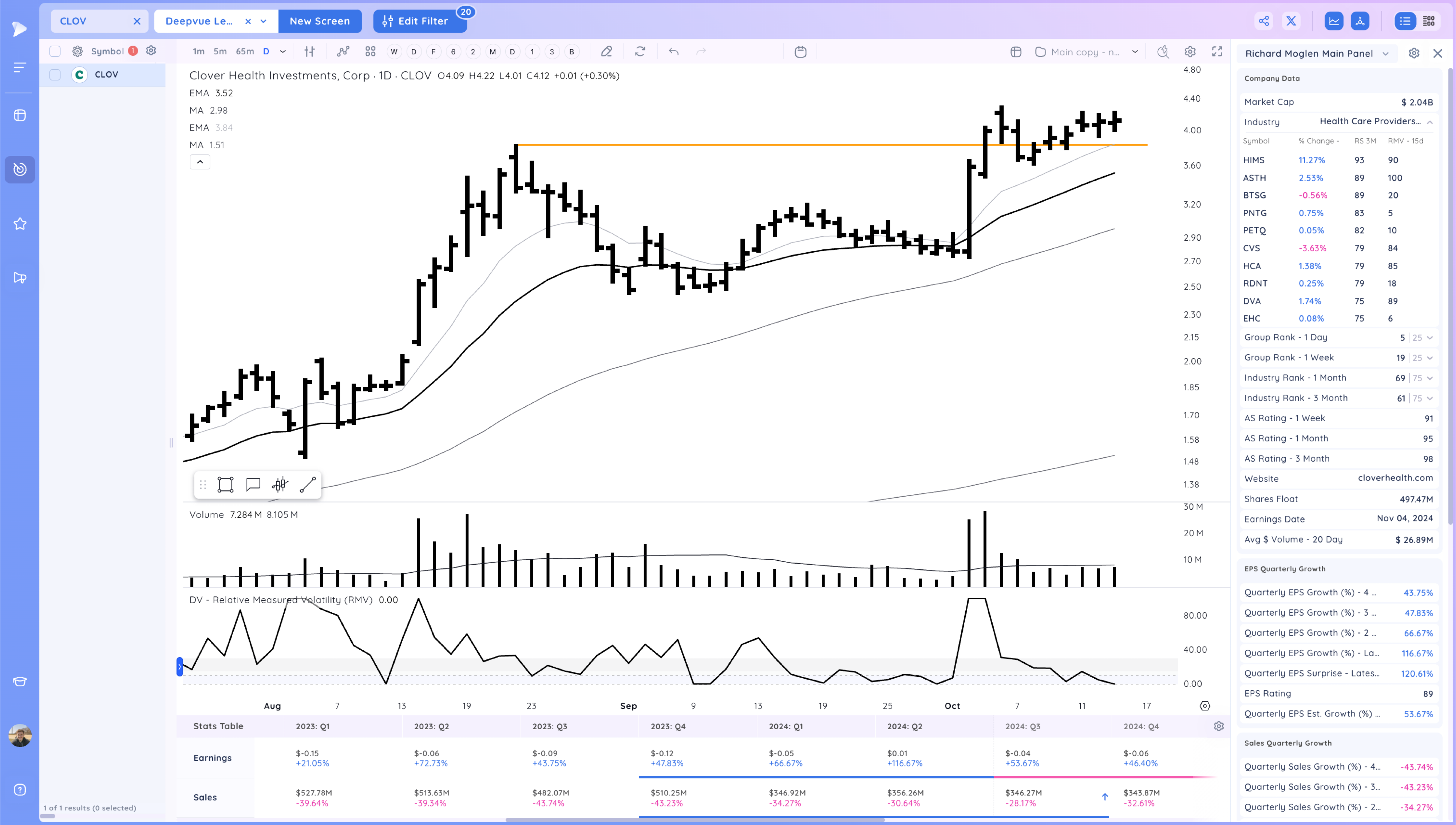Toggle the select-all symbols checkbox
The width and height of the screenshot is (1456, 825).
[55, 51]
